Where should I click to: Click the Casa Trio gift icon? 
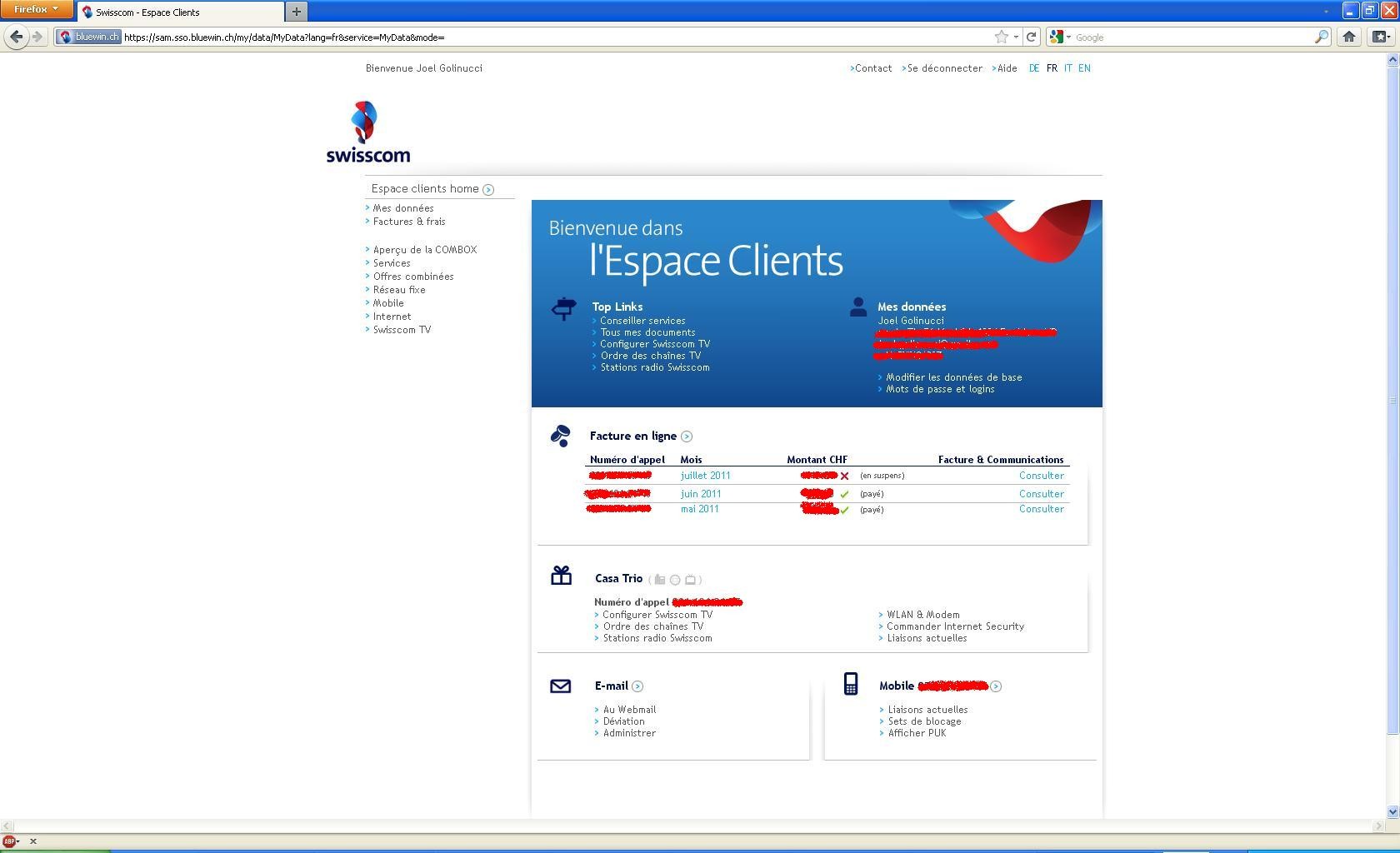[562, 575]
